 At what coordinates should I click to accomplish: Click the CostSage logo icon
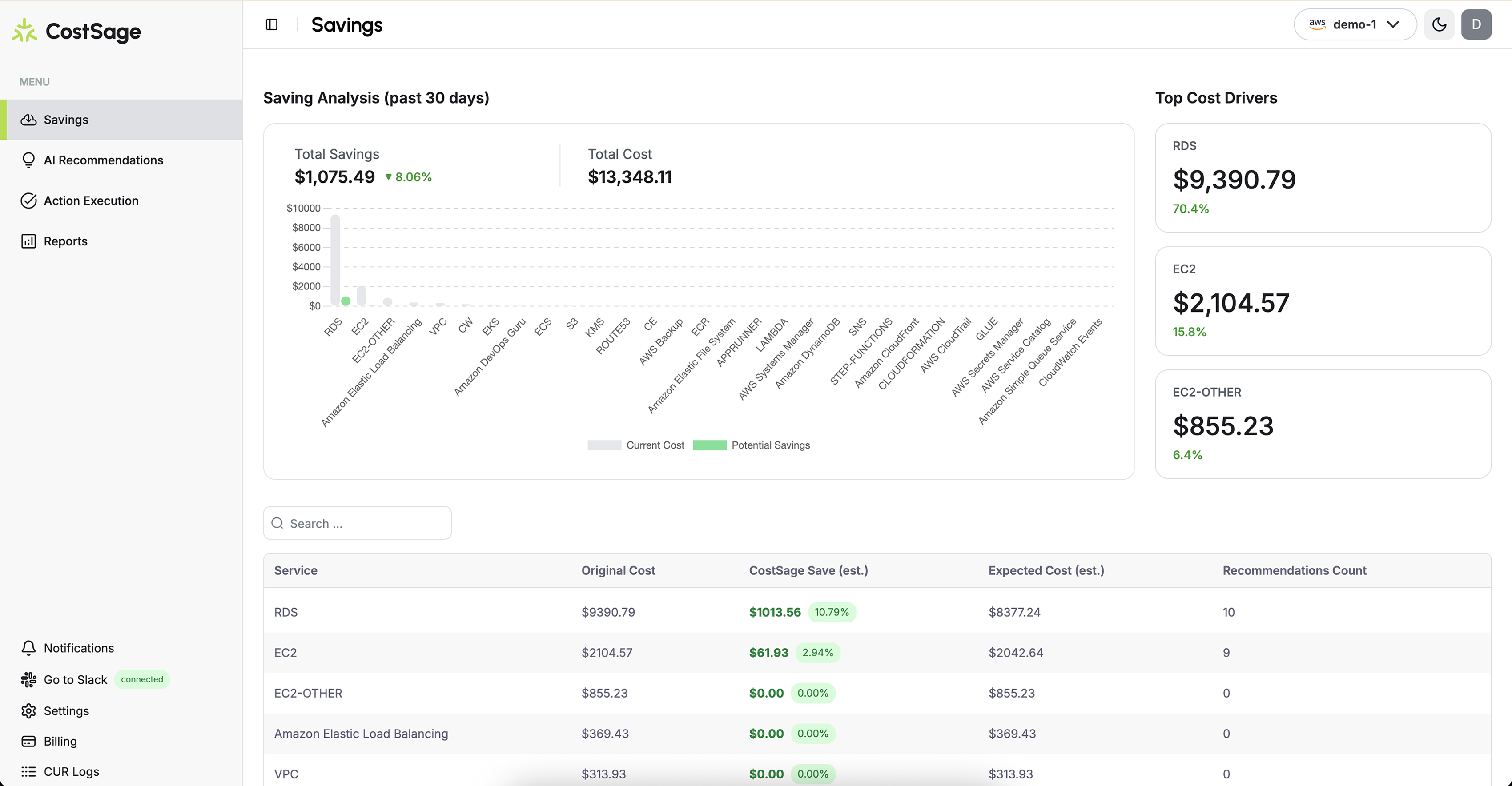[24, 31]
